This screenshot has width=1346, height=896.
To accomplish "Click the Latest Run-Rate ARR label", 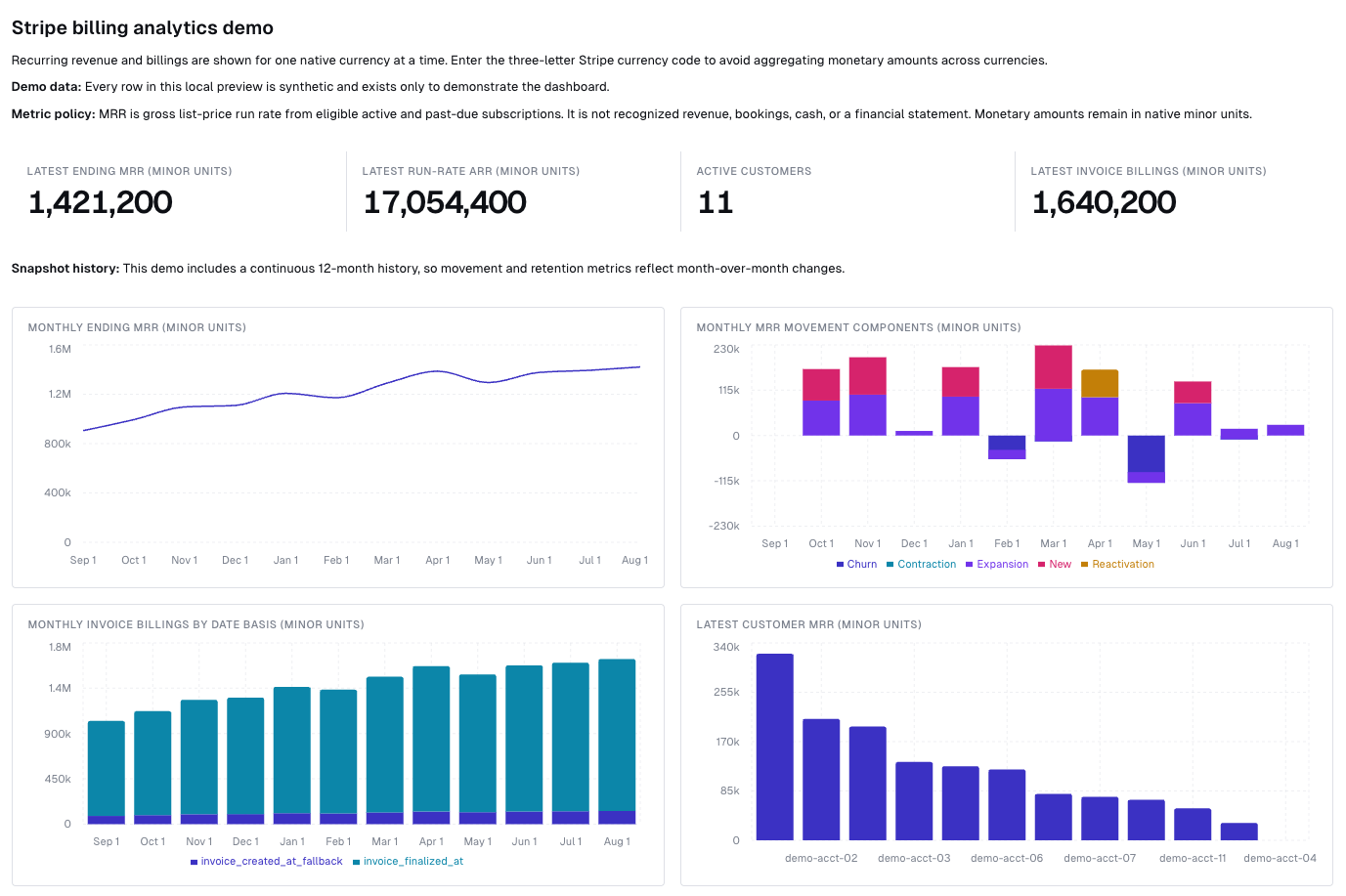I will [x=470, y=171].
